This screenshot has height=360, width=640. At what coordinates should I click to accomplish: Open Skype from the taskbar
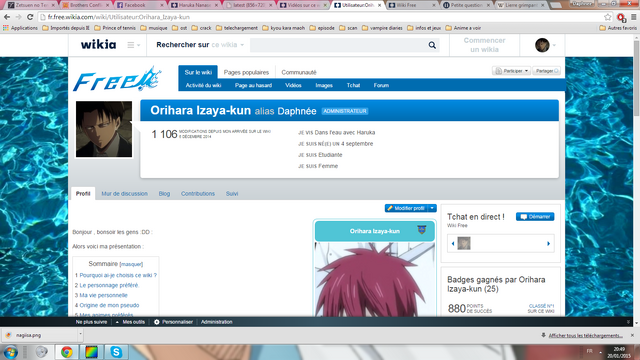click(x=116, y=352)
